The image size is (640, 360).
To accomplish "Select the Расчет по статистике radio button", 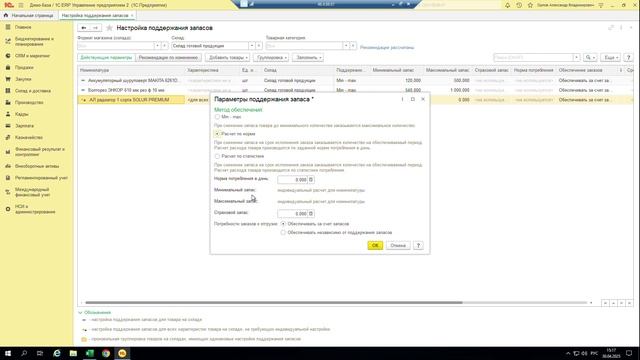I will (x=217, y=156).
